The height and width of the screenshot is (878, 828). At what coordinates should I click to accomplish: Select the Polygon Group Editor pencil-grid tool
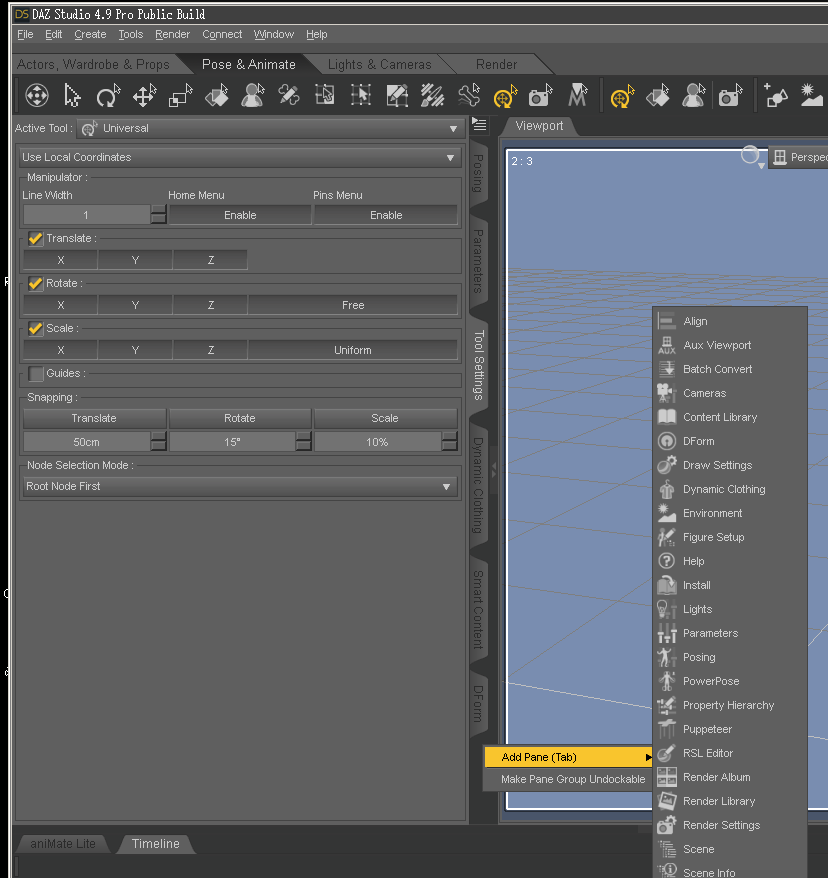point(397,96)
